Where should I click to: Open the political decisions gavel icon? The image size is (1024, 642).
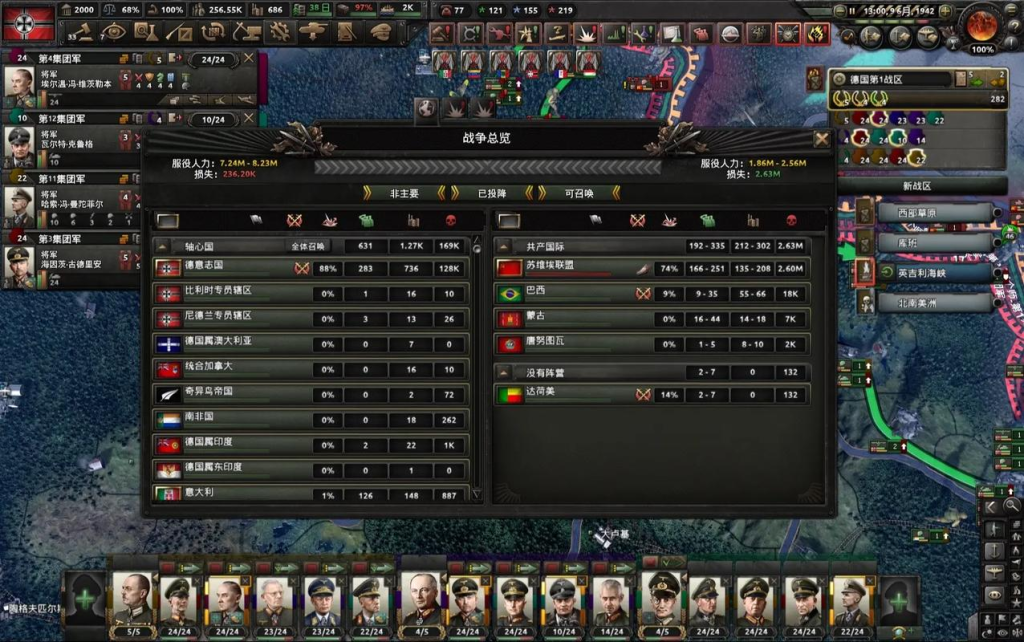pyautogui.click(x=80, y=31)
